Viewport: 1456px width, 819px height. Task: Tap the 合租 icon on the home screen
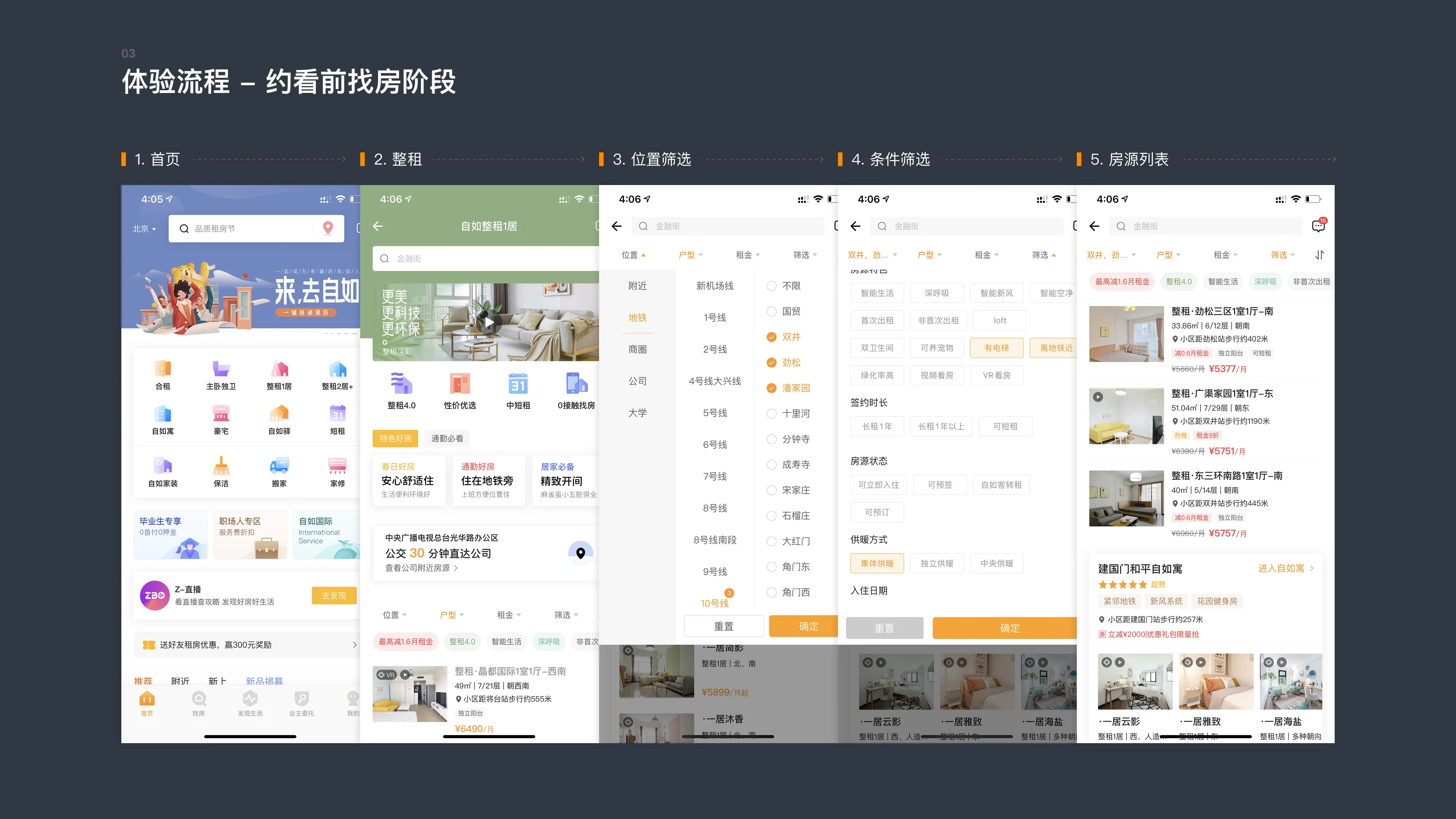(163, 369)
